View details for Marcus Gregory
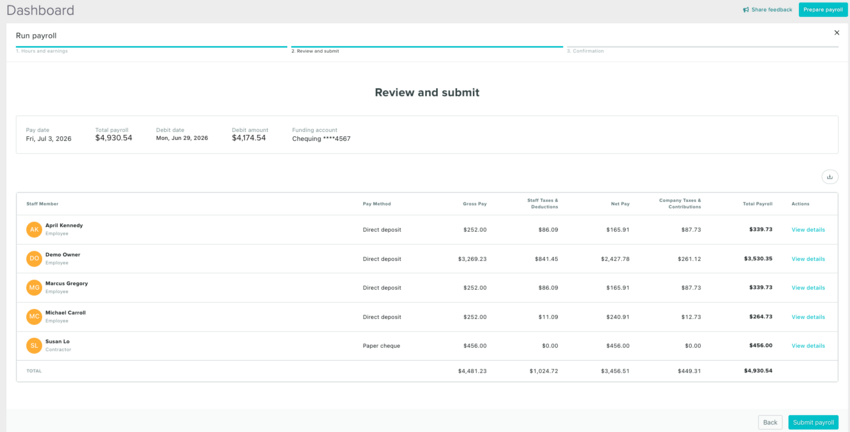 coord(808,288)
